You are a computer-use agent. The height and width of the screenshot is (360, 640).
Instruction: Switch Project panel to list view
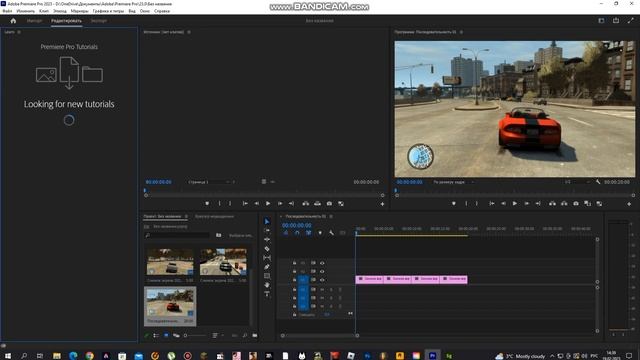[x=156, y=336]
